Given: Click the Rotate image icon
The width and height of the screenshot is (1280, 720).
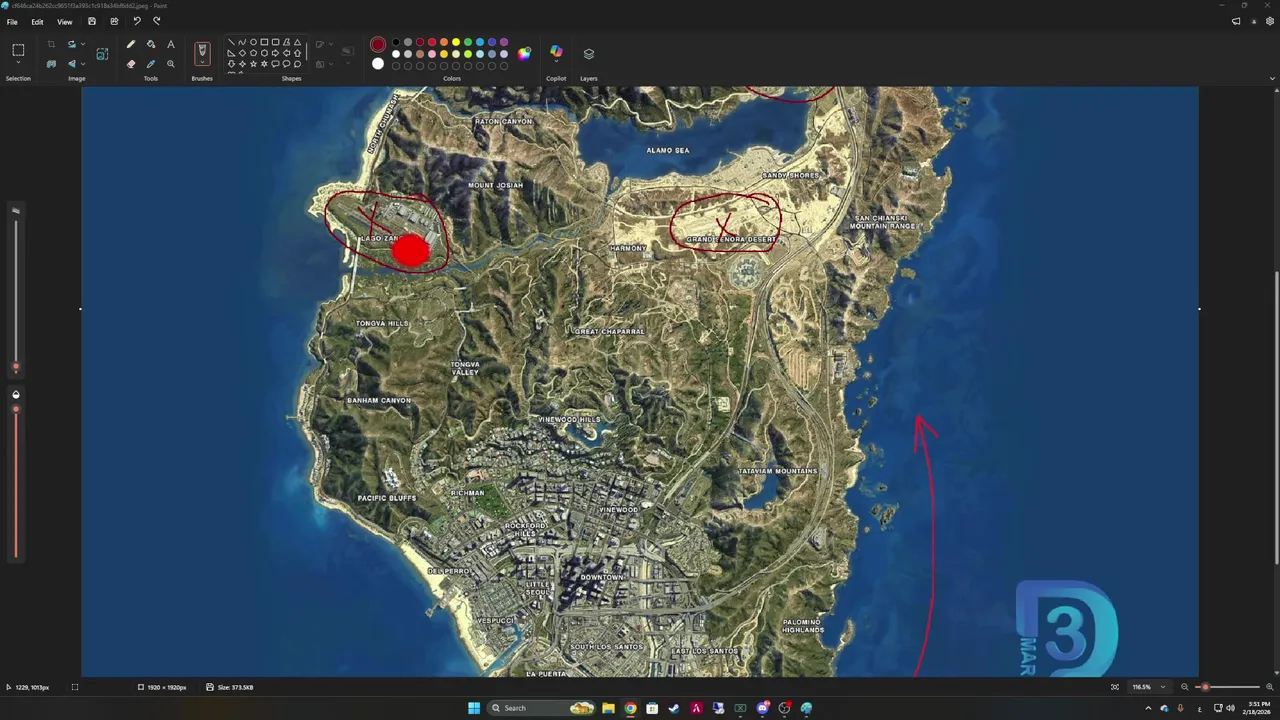Looking at the screenshot, I should [71, 44].
